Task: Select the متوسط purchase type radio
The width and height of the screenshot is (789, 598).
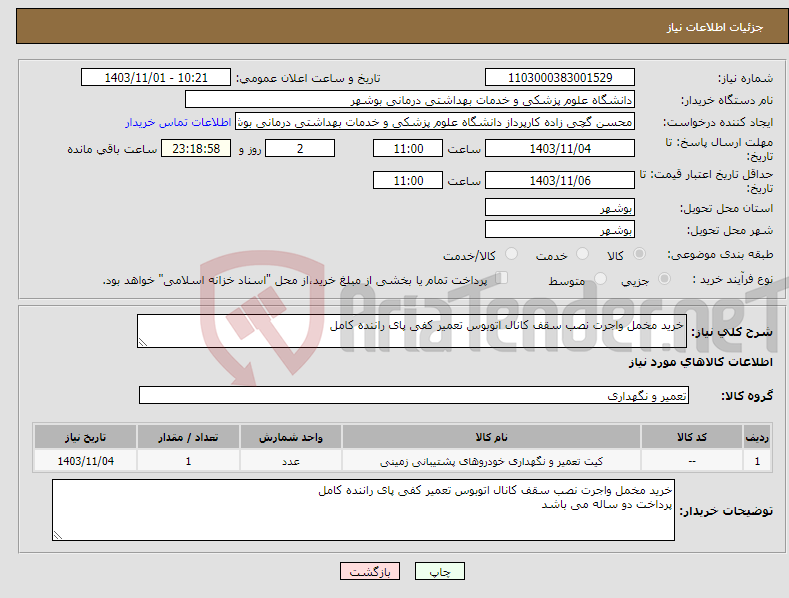Action: tap(600, 279)
